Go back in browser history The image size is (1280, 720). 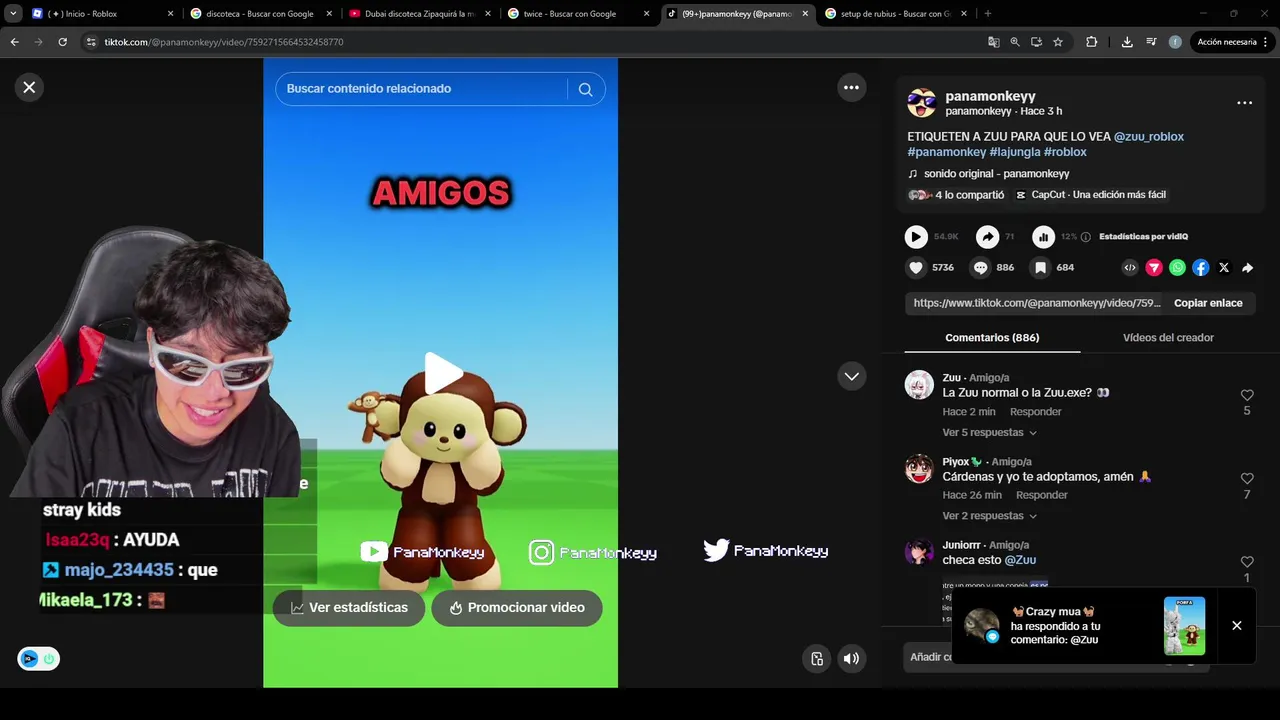[14, 42]
